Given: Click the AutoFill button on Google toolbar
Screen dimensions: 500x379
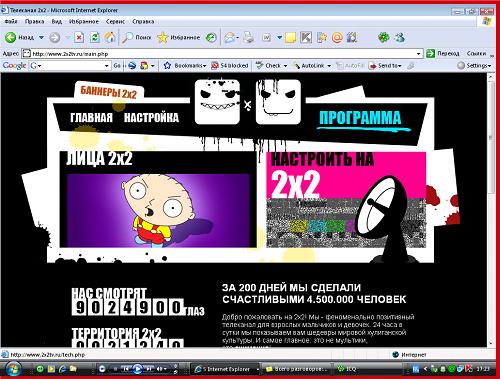Looking at the screenshot, I should [350, 66].
